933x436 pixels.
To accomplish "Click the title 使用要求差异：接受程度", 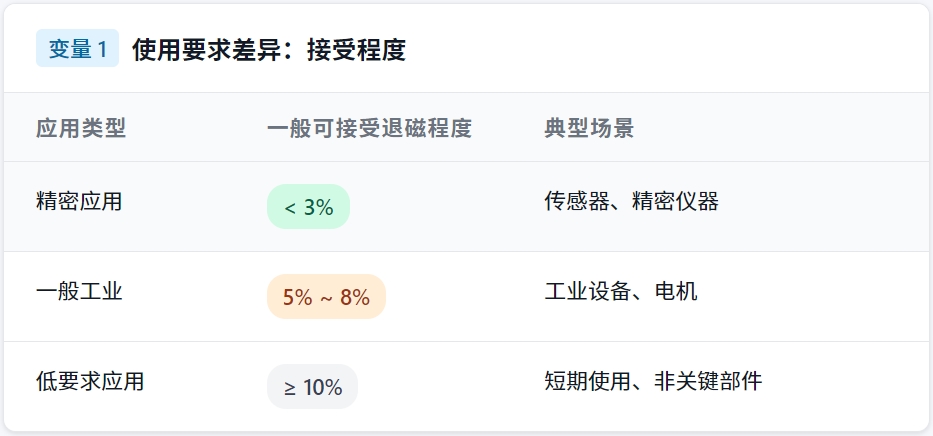I will coord(268,49).
